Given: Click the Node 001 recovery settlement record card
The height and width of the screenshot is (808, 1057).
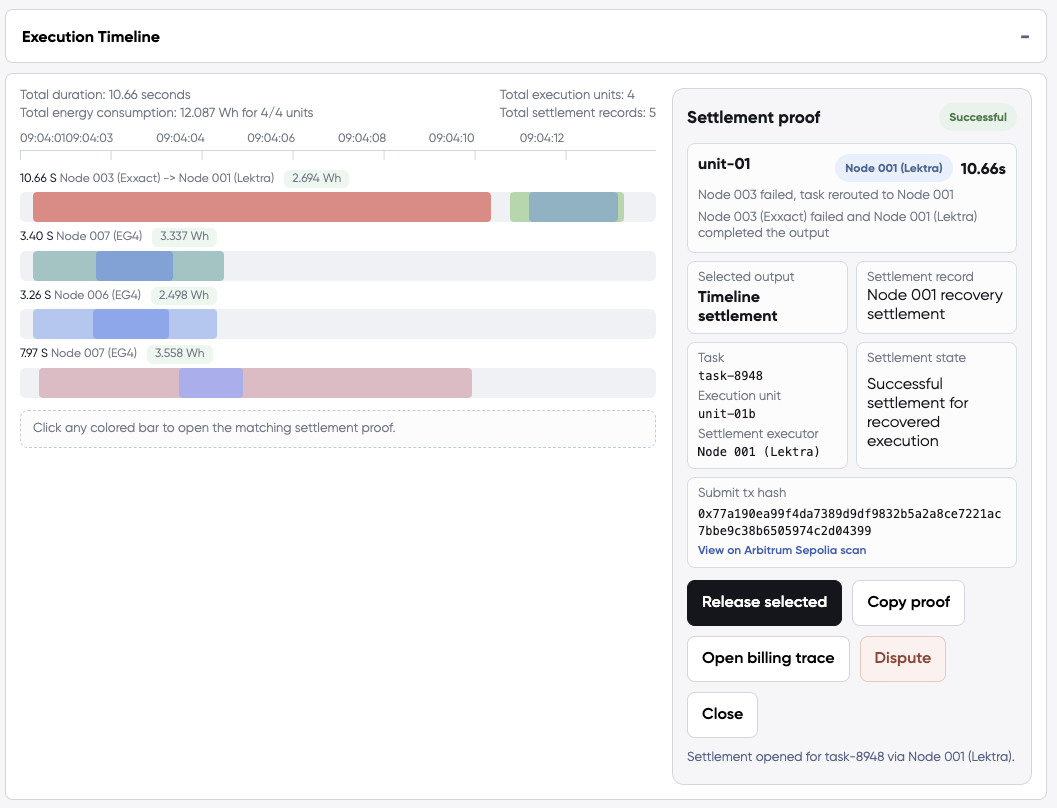Looking at the screenshot, I should click(x=935, y=297).
